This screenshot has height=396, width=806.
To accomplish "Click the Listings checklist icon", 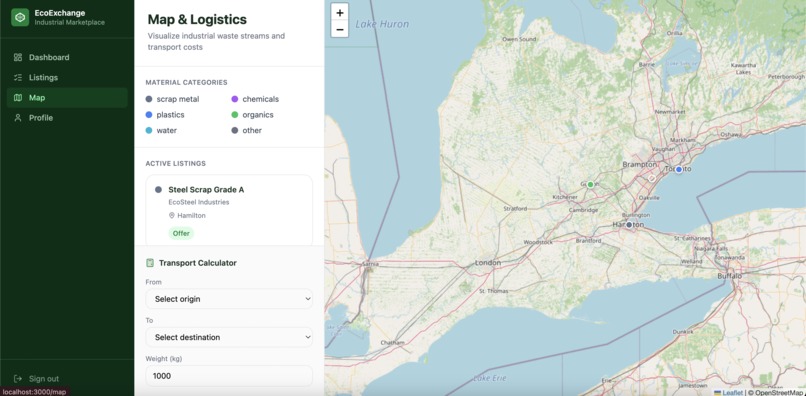I will 18,77.
